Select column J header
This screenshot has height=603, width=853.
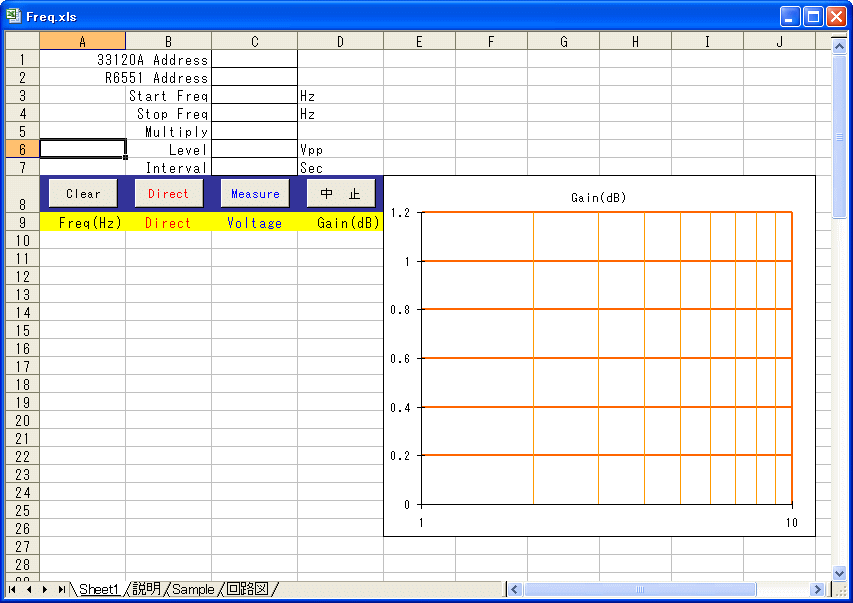click(x=780, y=41)
